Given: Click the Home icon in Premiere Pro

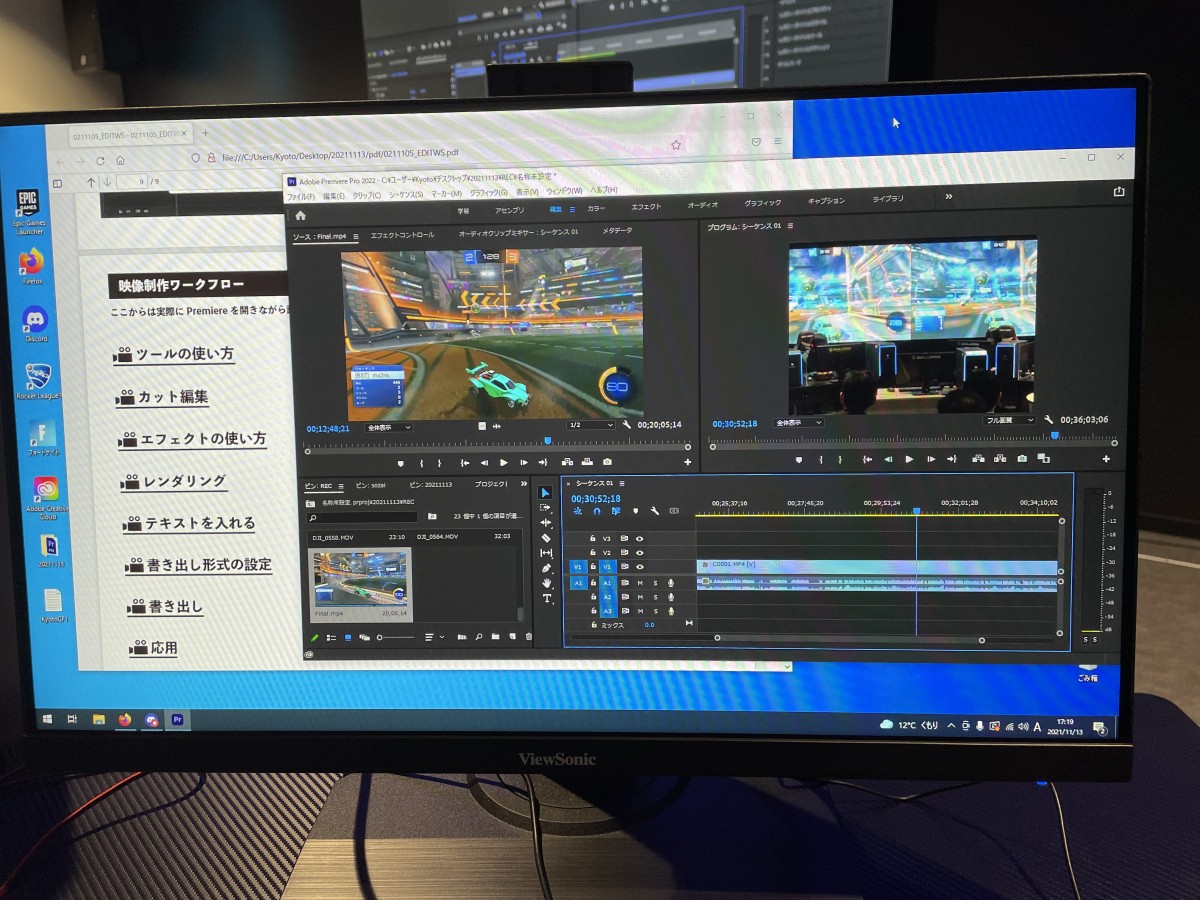Looking at the screenshot, I should [300, 215].
